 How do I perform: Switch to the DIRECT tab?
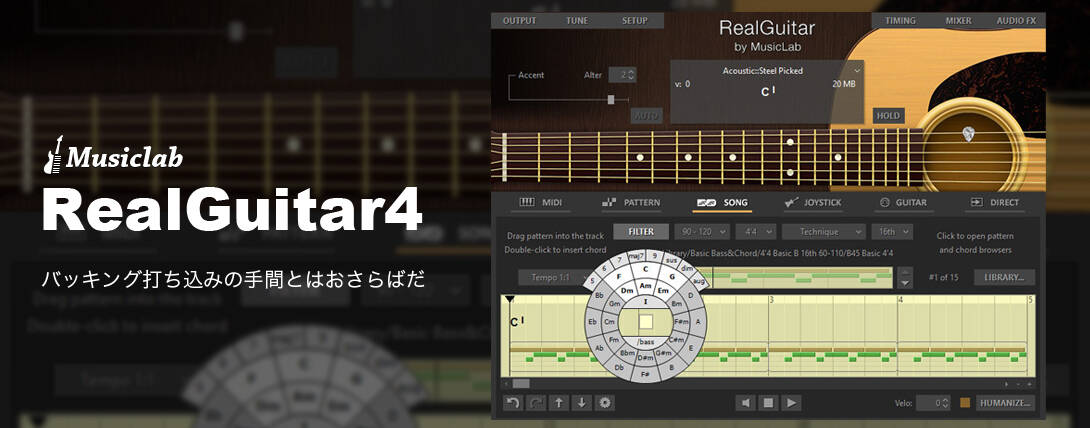click(995, 202)
